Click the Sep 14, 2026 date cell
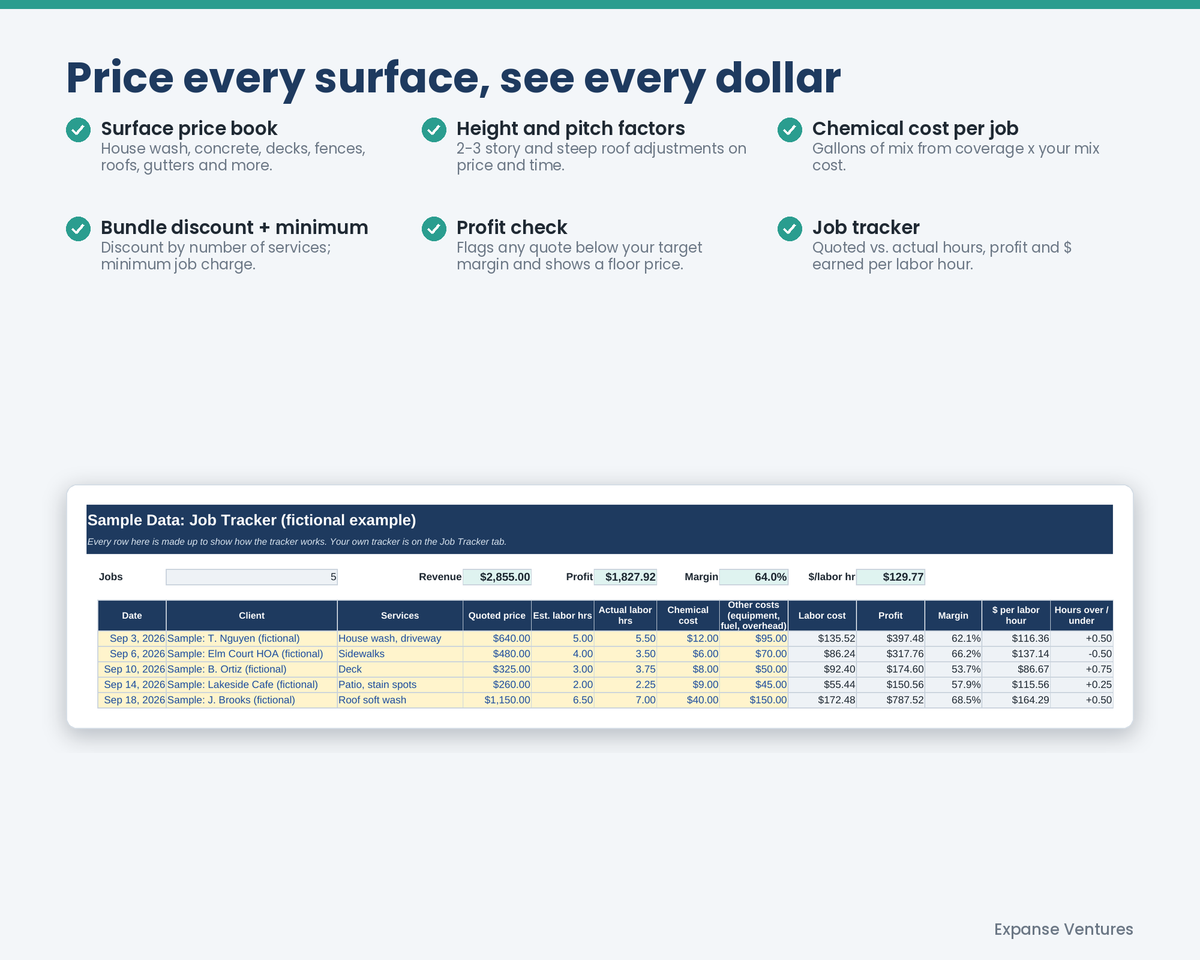 coord(132,685)
